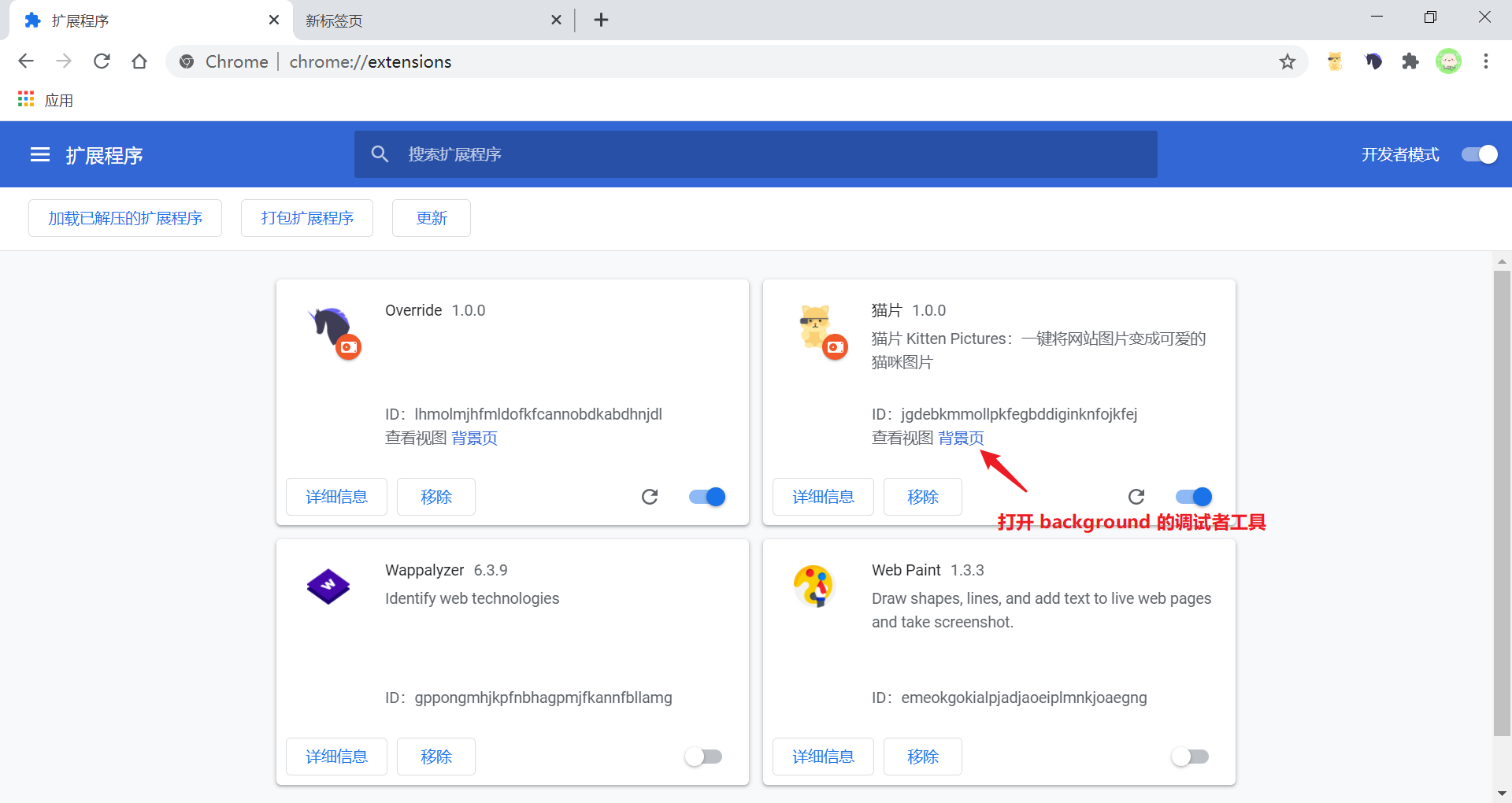This screenshot has height=803, width=1512.
Task: Open the 扩展程序 hamburger menu
Action: click(x=40, y=155)
